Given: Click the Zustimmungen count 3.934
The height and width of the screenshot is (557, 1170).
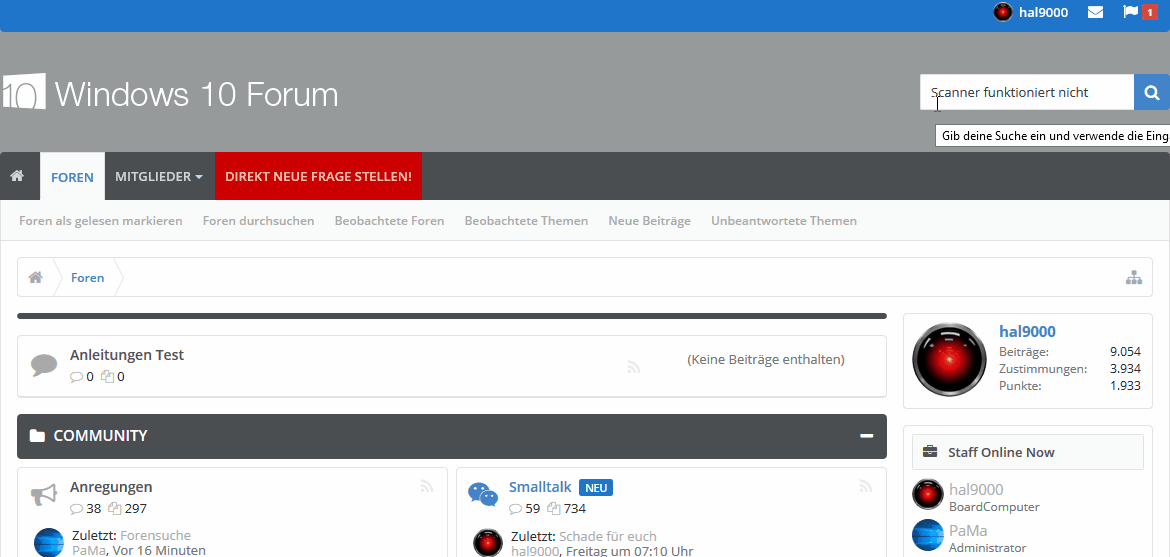Looking at the screenshot, I should click(x=1125, y=369).
